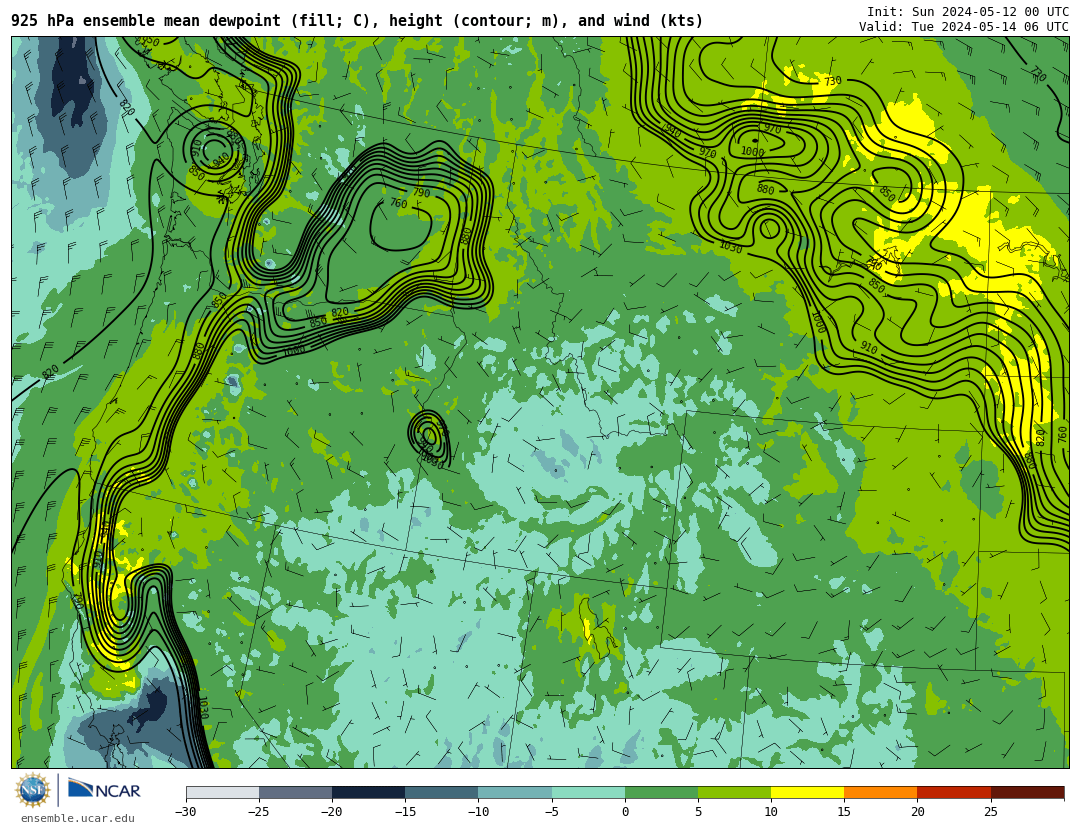Screen dimensions: 1080x831
Task: Pick the light gray -30 to -25 colorbar segment
Action: (222, 793)
